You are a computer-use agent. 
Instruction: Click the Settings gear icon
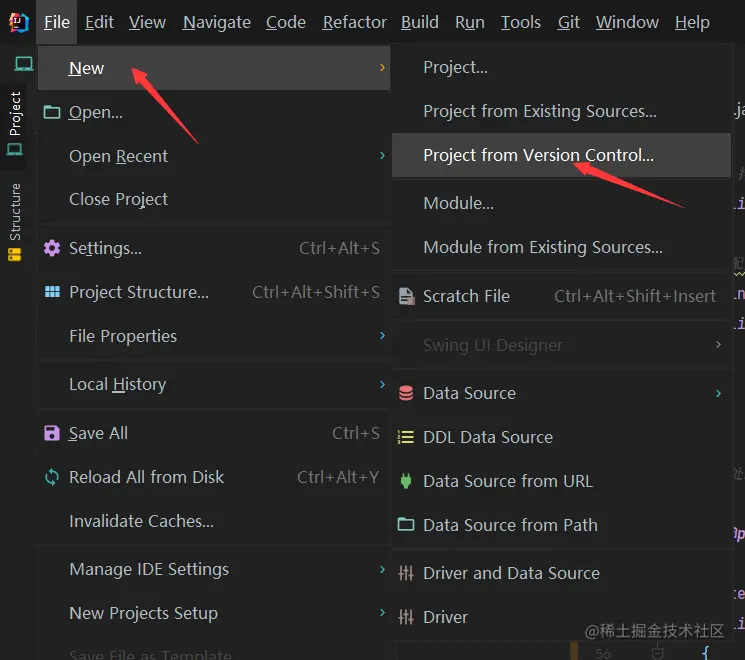[52, 248]
